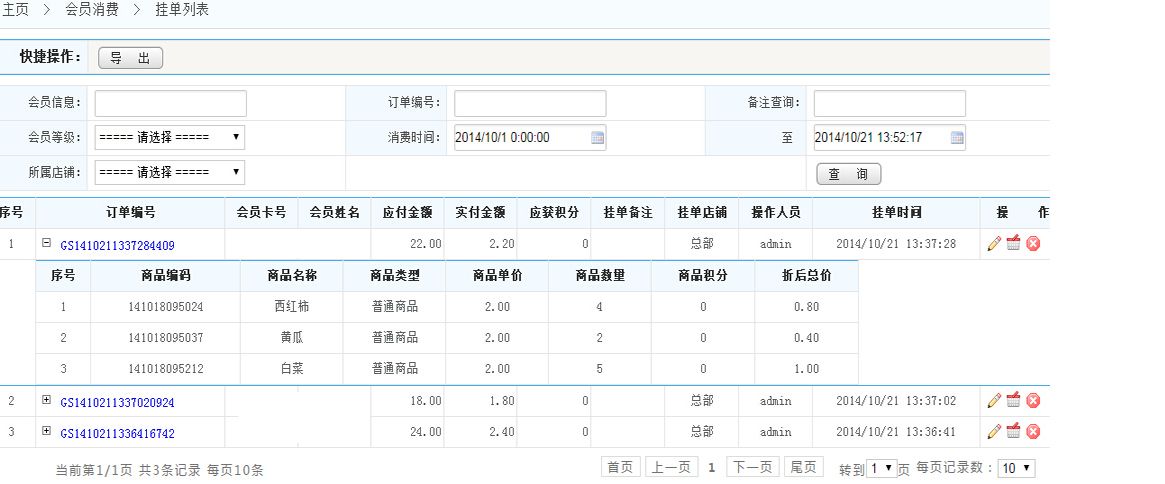Open the 每页记录数 dropdown
The width and height of the screenshot is (1165, 484).
point(1017,468)
